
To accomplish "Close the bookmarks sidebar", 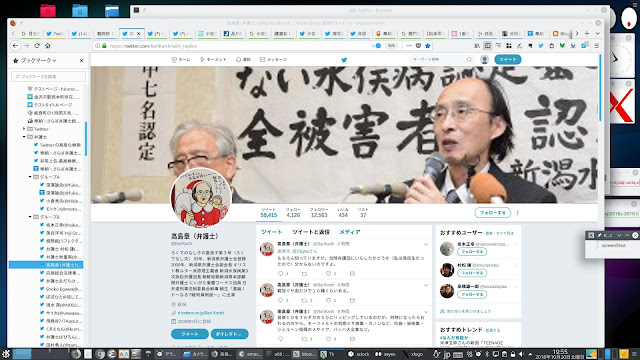I will pyautogui.click(x=82, y=60).
